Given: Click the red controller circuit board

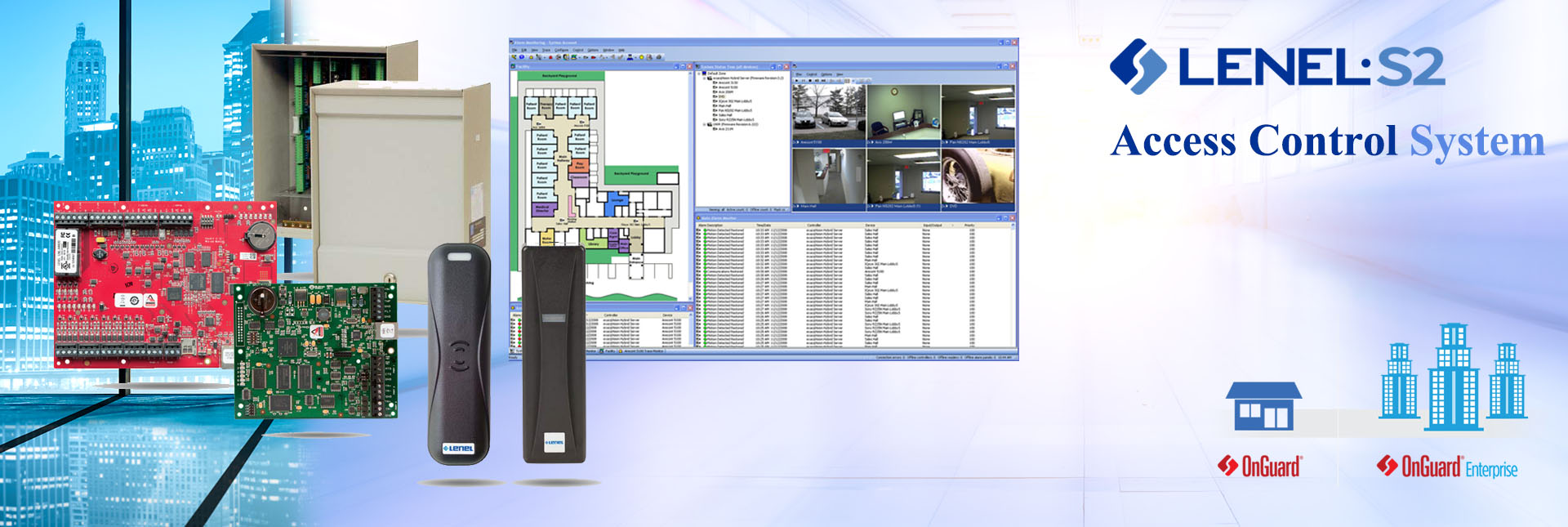Looking at the screenshot, I should point(163,282).
